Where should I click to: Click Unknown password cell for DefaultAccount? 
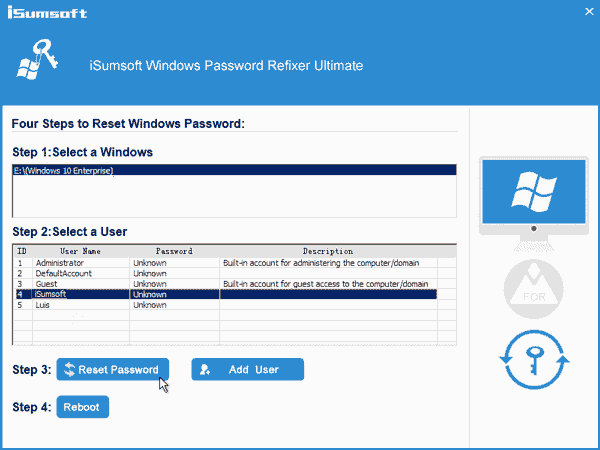tap(174, 273)
